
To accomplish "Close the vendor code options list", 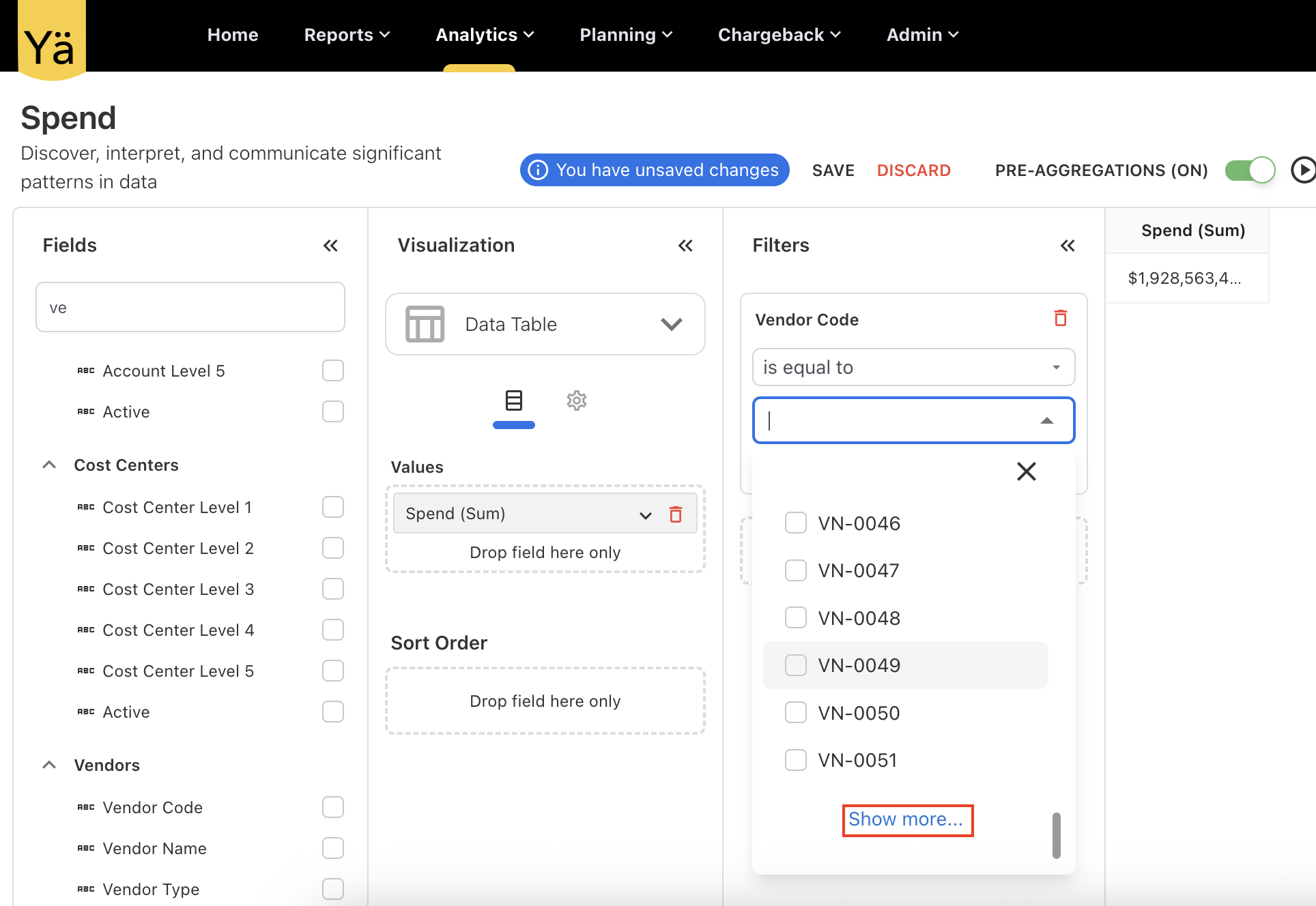I will tap(1026, 471).
